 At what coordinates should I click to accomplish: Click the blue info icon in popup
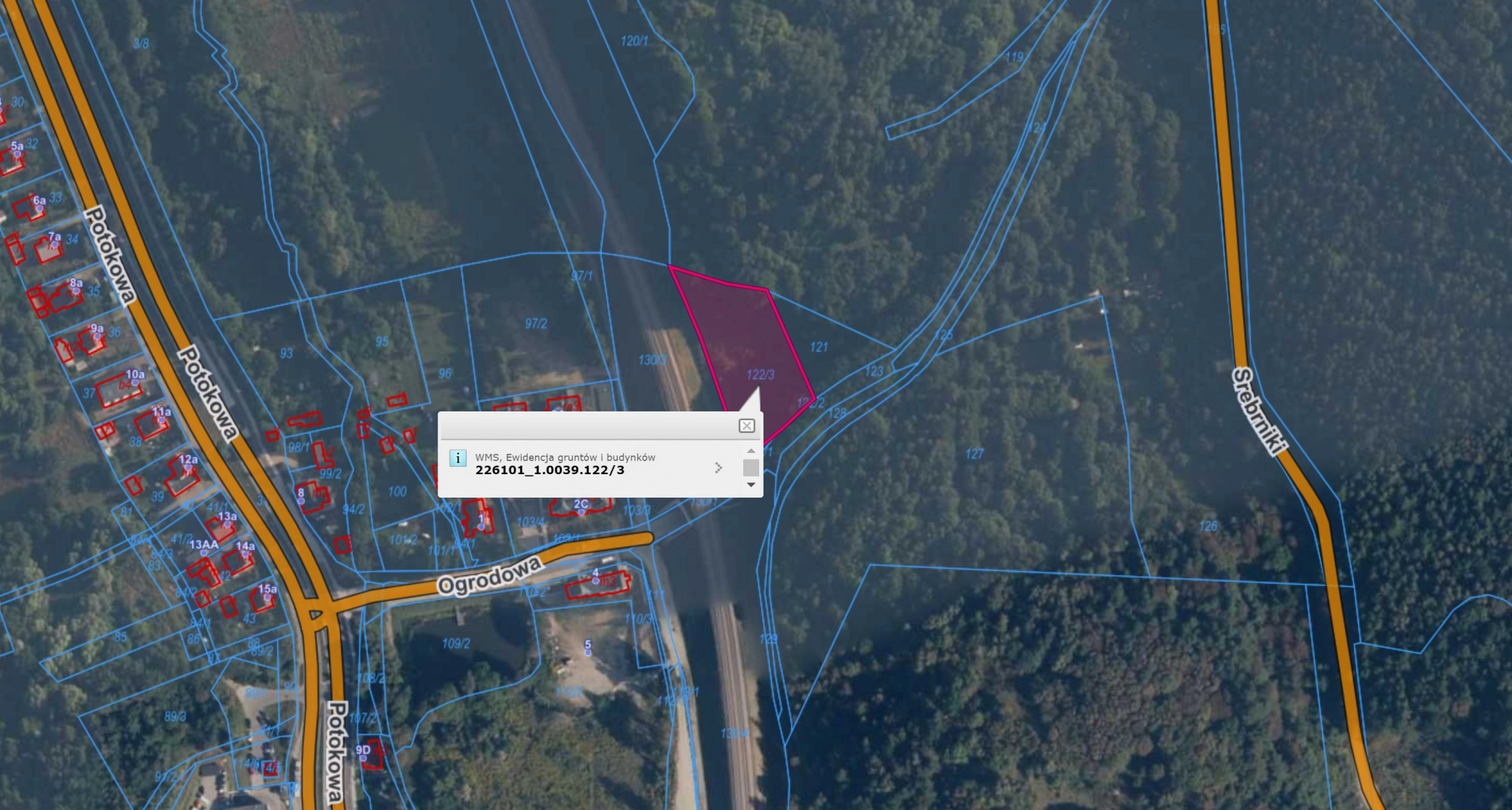(457, 458)
